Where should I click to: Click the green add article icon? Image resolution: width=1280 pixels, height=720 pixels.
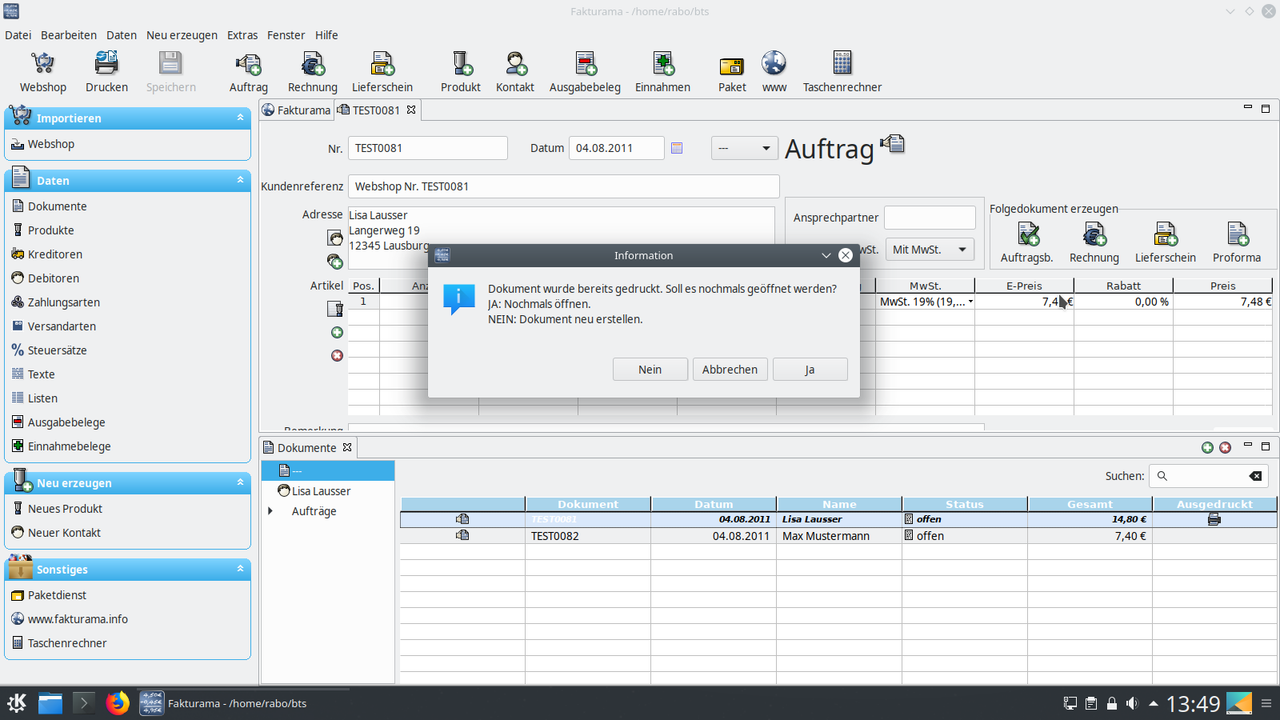(x=337, y=332)
